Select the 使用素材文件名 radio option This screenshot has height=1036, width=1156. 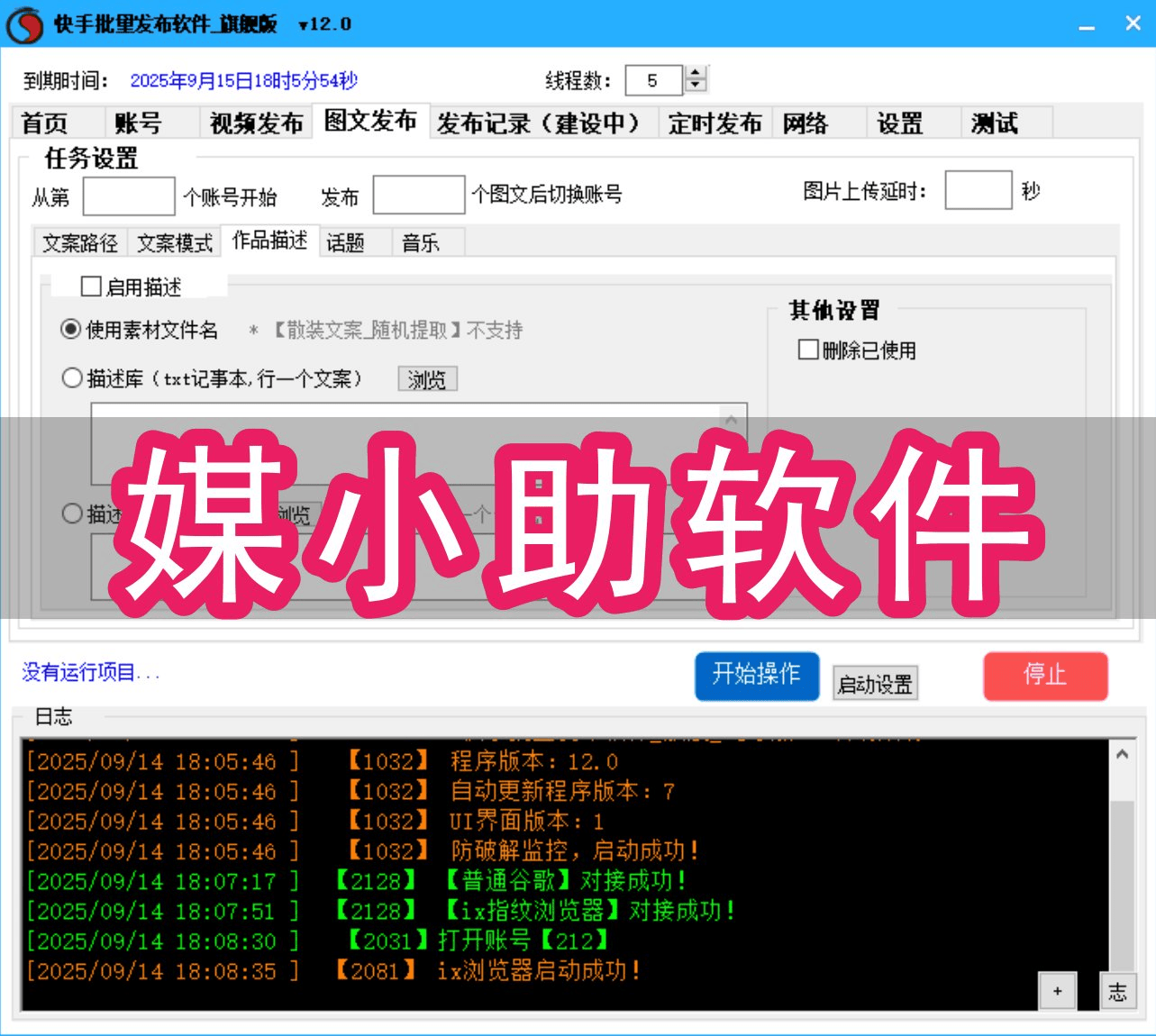(71, 329)
